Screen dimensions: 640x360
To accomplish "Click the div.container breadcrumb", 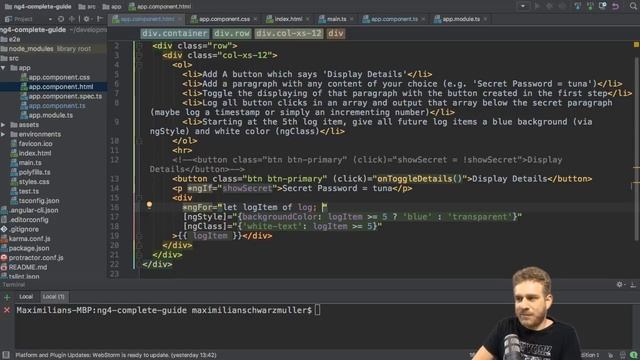I will pyautogui.click(x=175, y=33).
